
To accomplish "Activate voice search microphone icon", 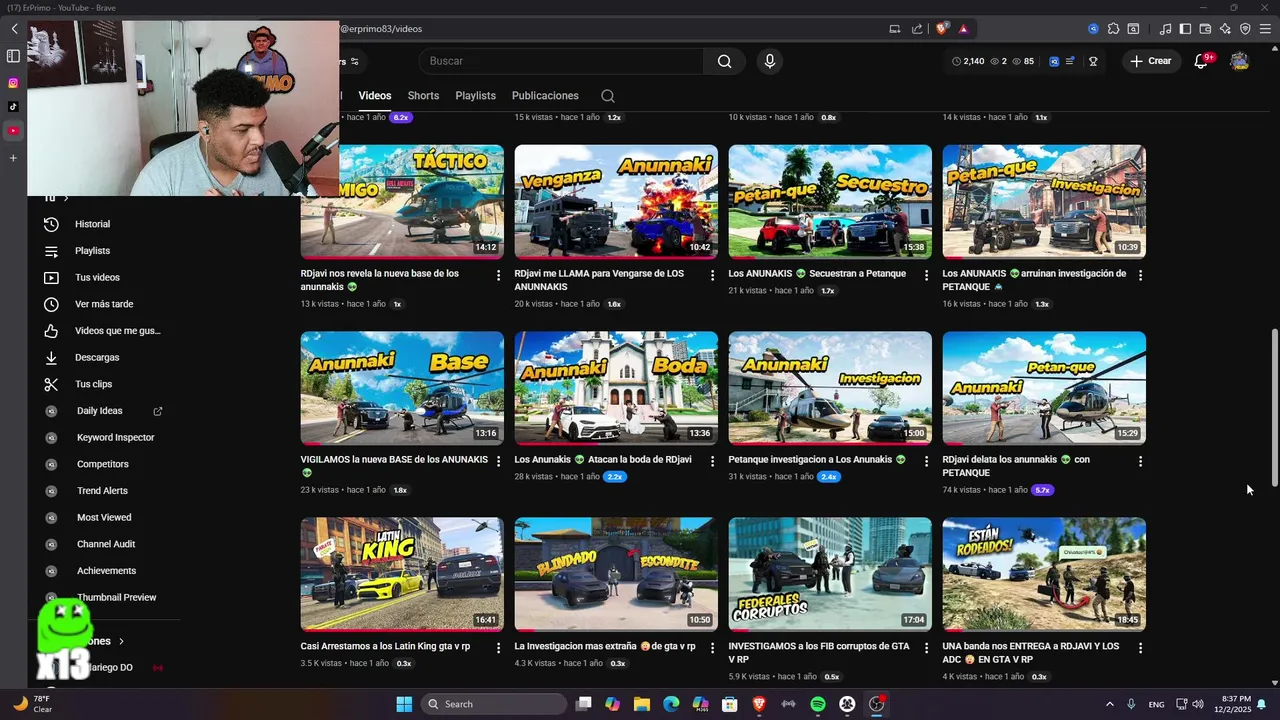I will [769, 61].
